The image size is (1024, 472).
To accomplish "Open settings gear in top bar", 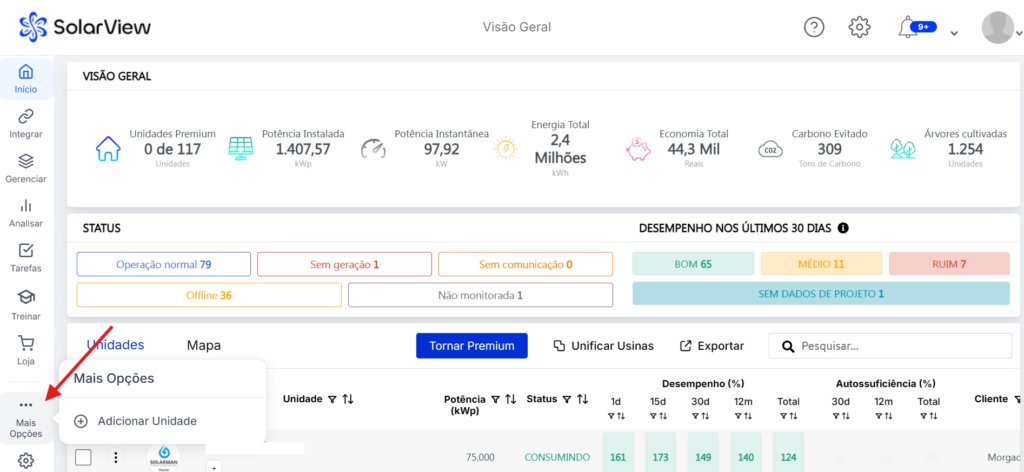I will [x=859, y=27].
